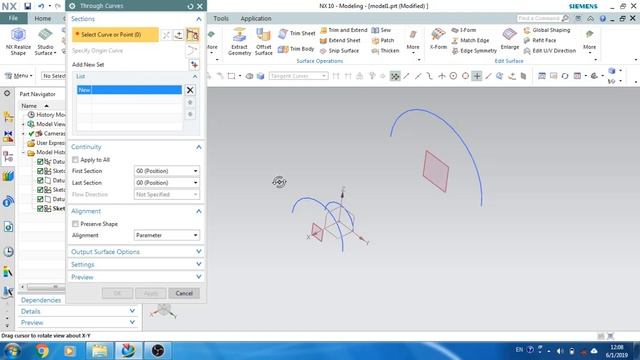Open X-Form surface editor
This screenshot has height=360, width=640.
(x=438, y=39)
